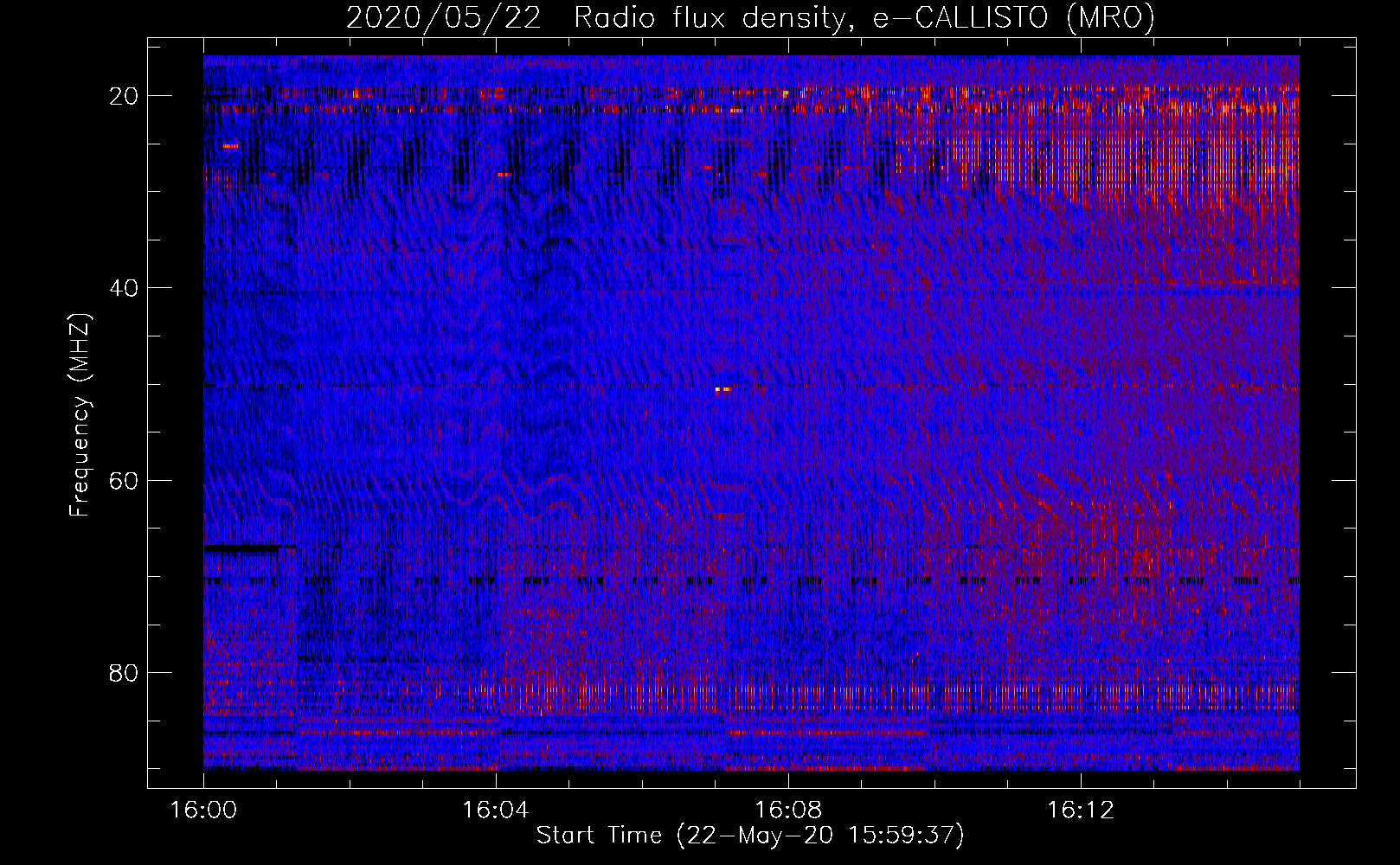Click the time tick label '16:08'

pyautogui.click(x=788, y=811)
